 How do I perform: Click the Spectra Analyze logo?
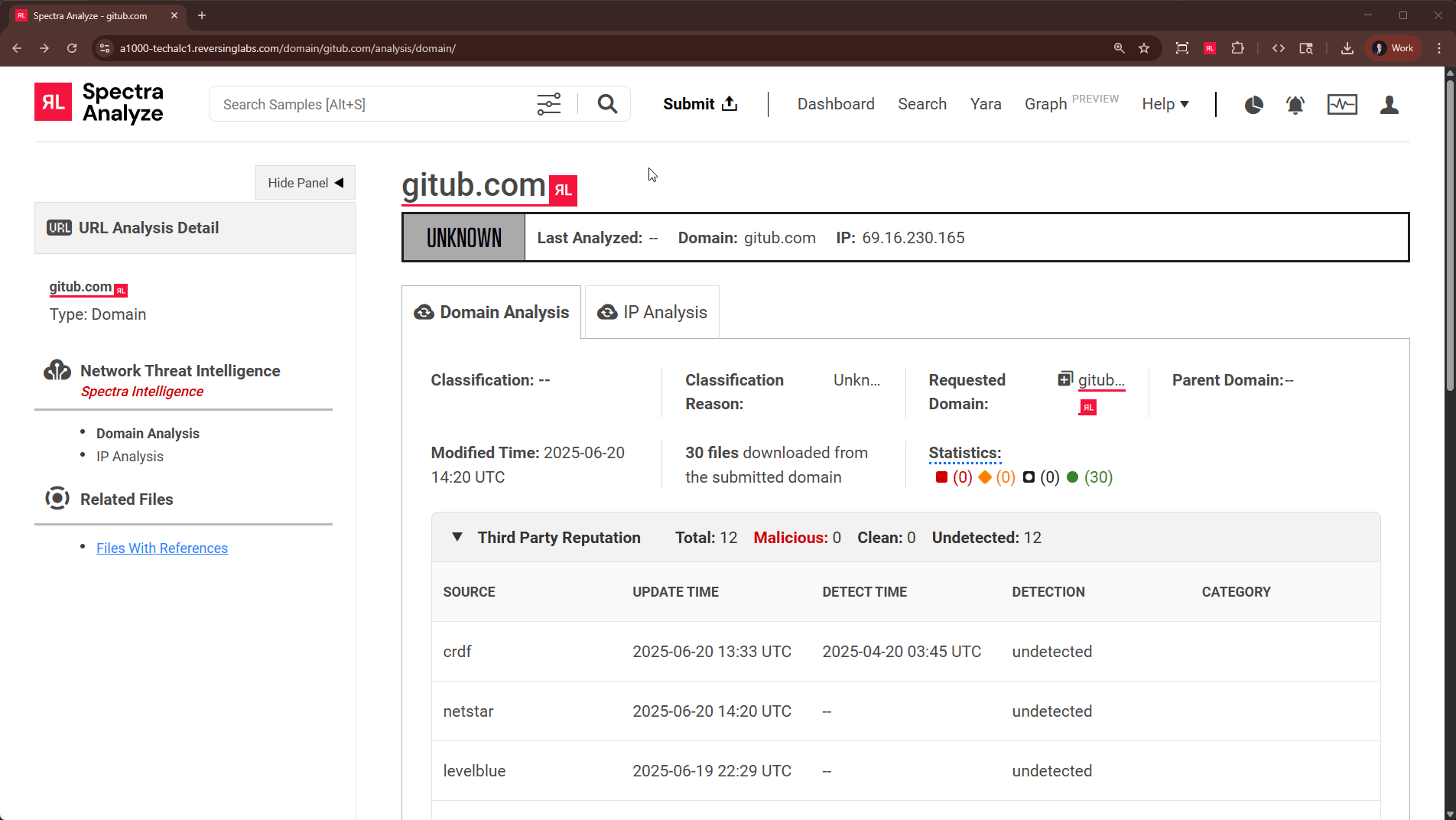click(x=99, y=103)
